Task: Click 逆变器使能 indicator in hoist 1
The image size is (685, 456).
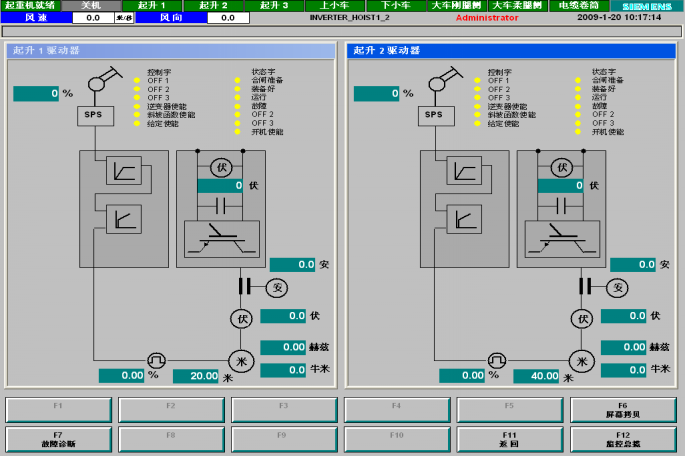Action: click(137, 106)
